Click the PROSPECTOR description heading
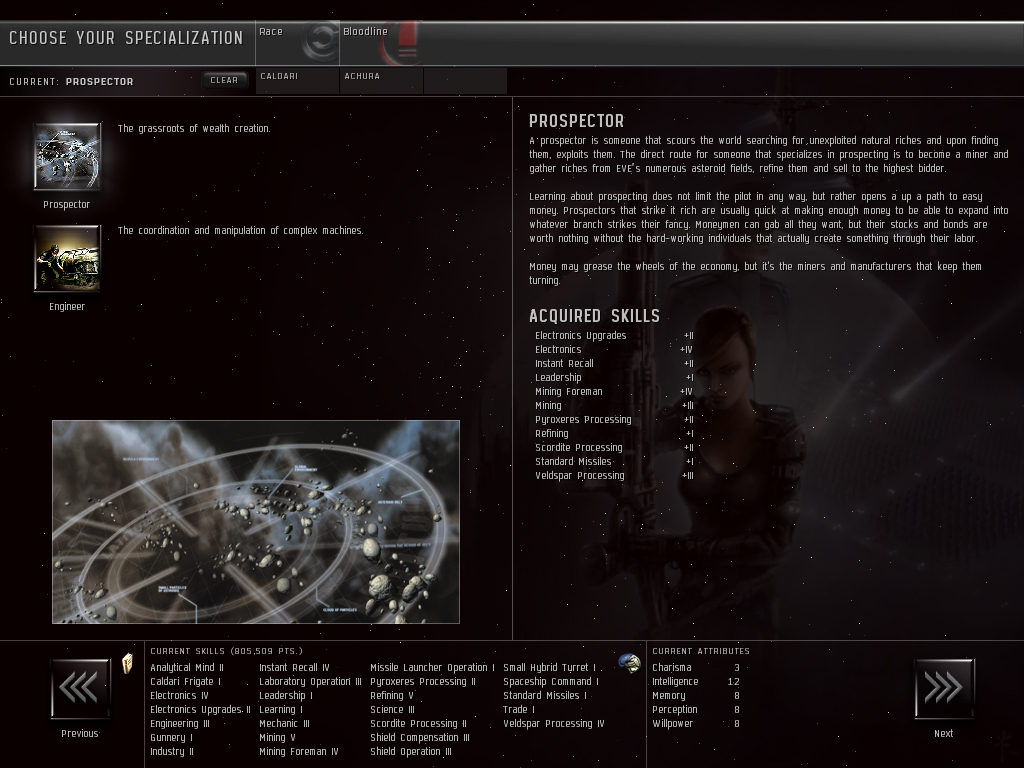Image resolution: width=1024 pixels, height=768 pixels. pos(577,121)
